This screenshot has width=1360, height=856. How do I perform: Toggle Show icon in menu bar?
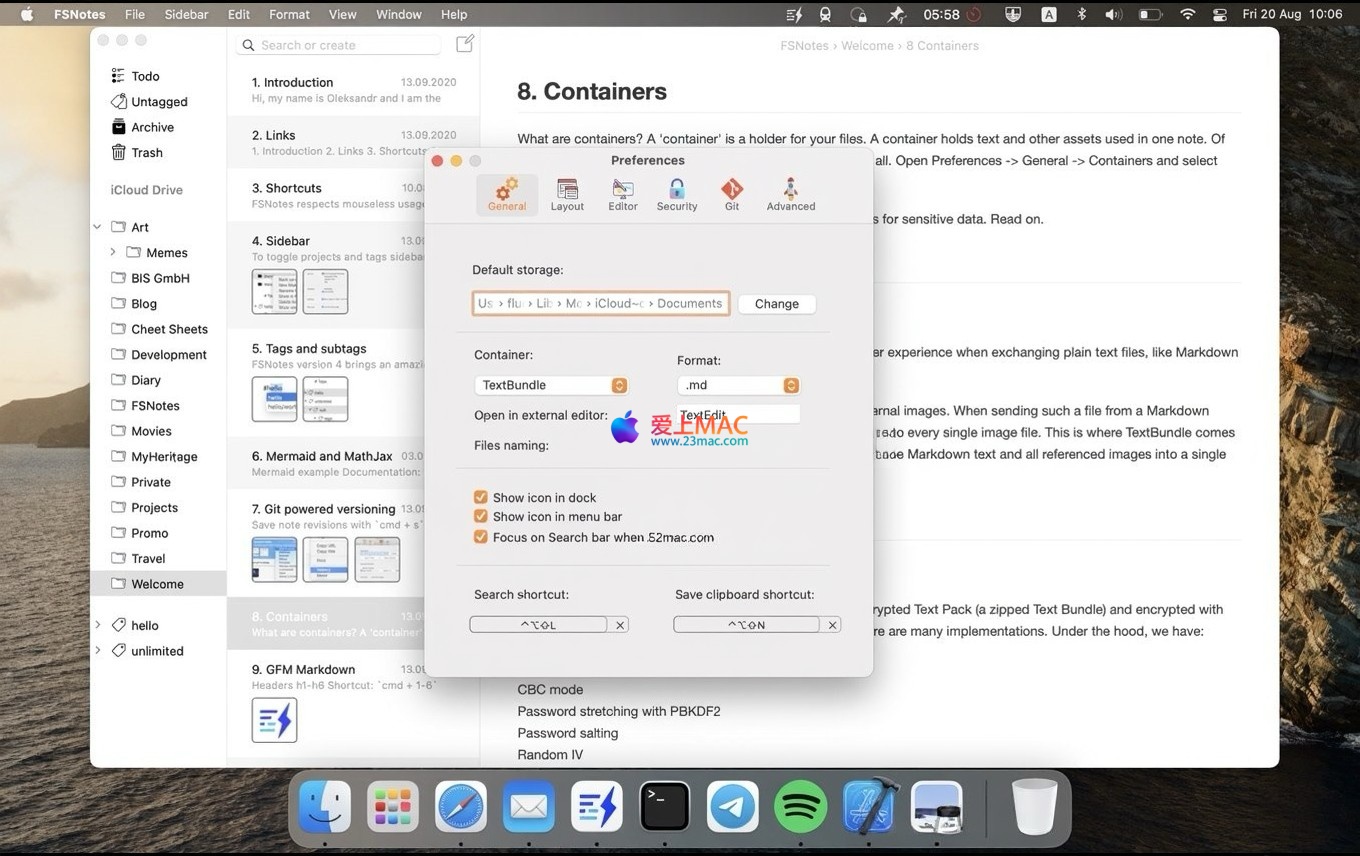tap(481, 517)
